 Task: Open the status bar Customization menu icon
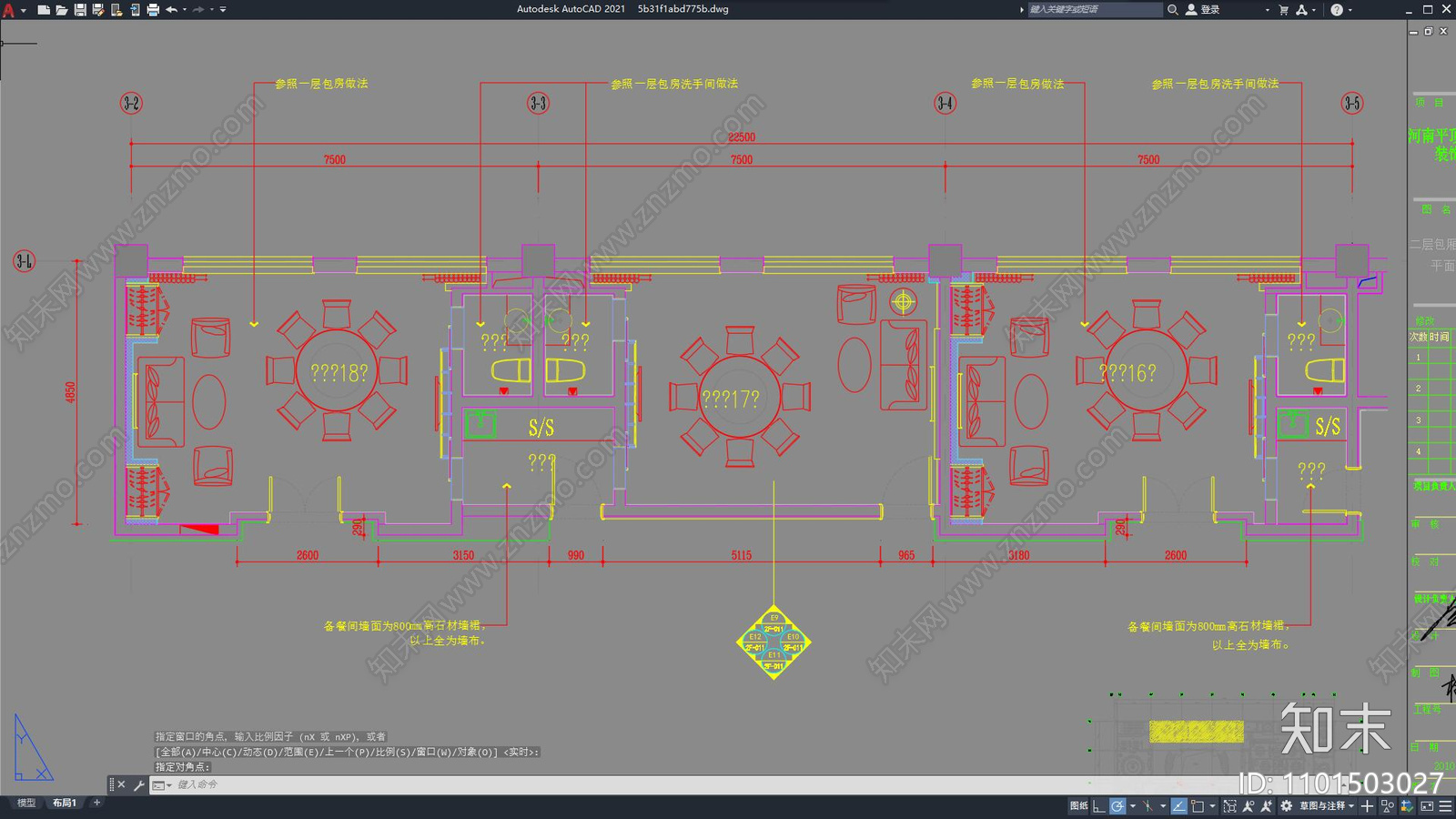tap(1445, 806)
